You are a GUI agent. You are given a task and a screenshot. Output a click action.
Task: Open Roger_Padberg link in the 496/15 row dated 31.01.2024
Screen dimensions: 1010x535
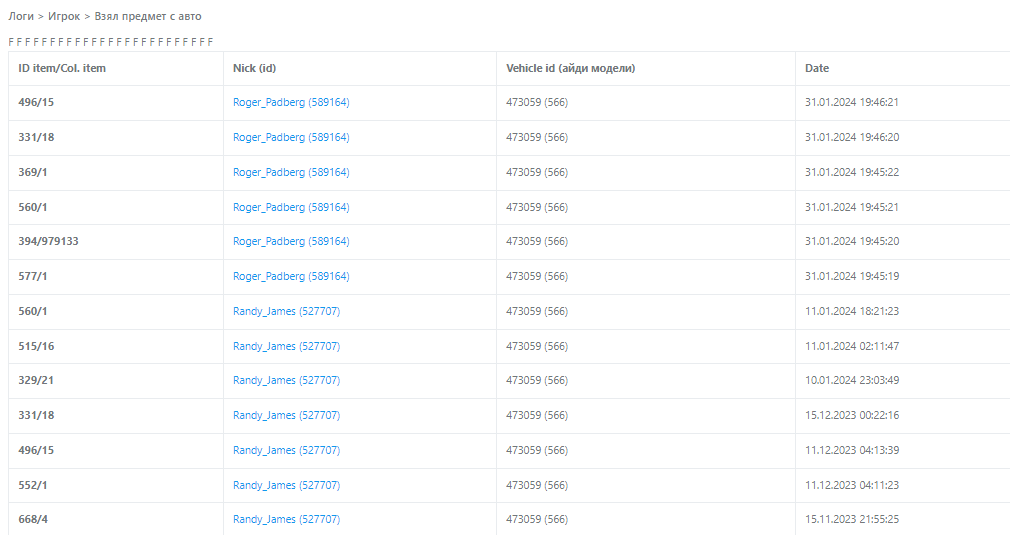(291, 102)
